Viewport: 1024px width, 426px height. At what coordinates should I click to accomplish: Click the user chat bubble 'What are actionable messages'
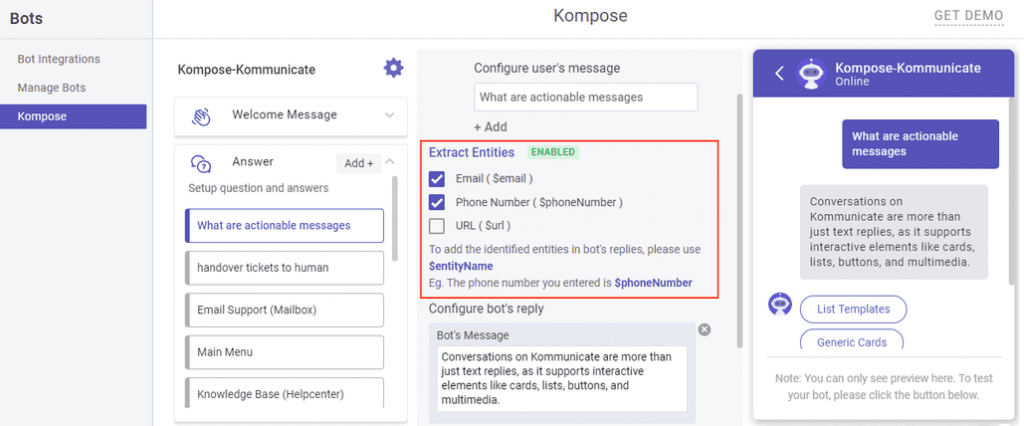point(920,144)
